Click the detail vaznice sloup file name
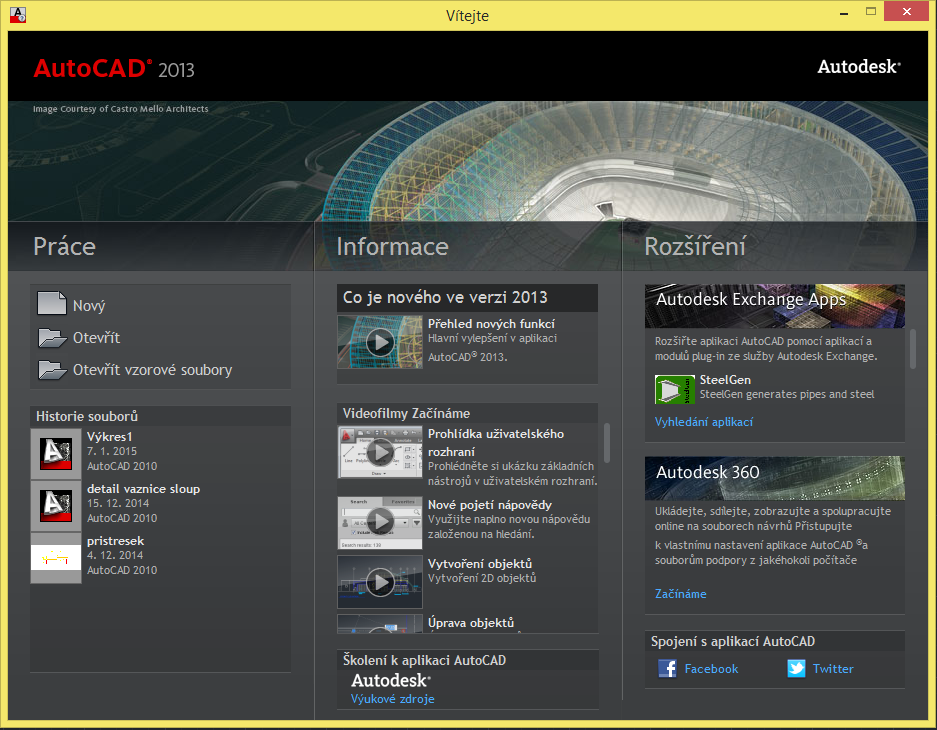This screenshot has width=937, height=730. click(143, 489)
